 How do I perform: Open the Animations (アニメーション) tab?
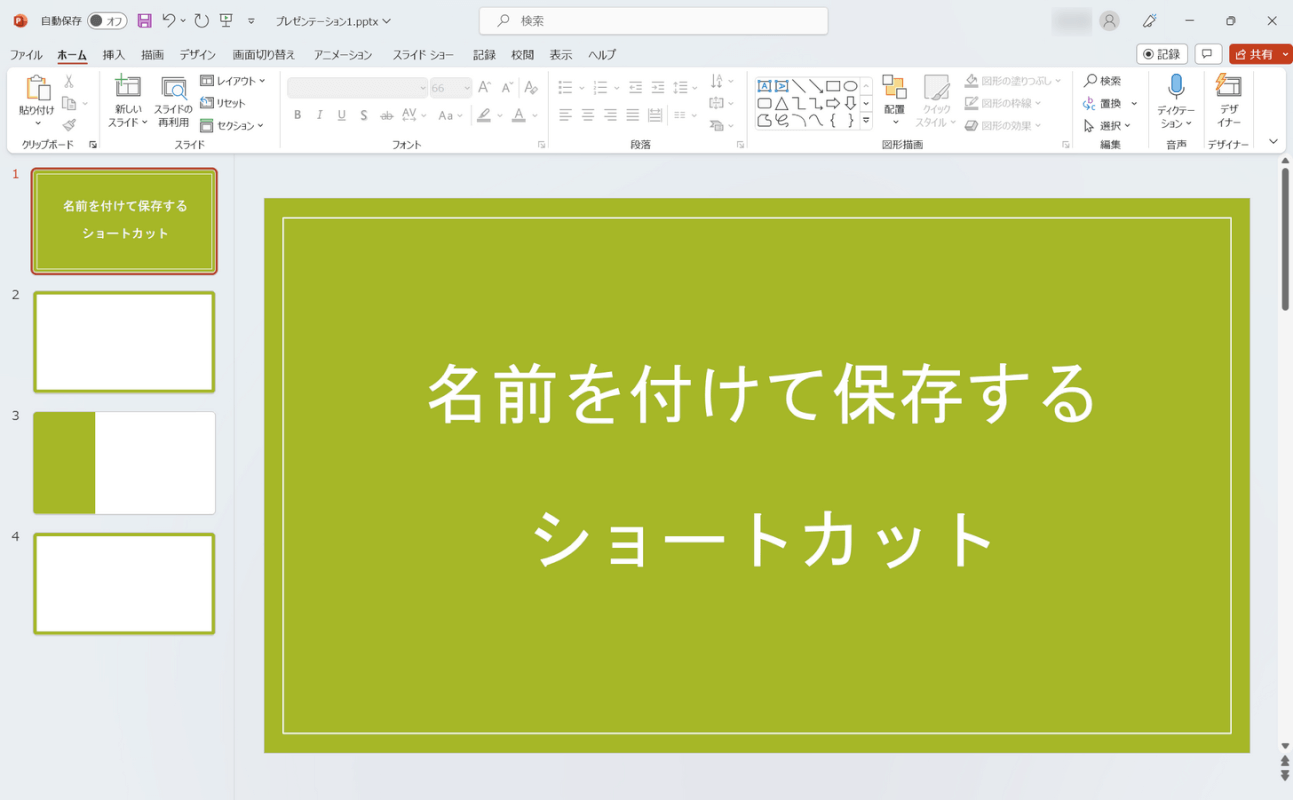[x=343, y=55]
